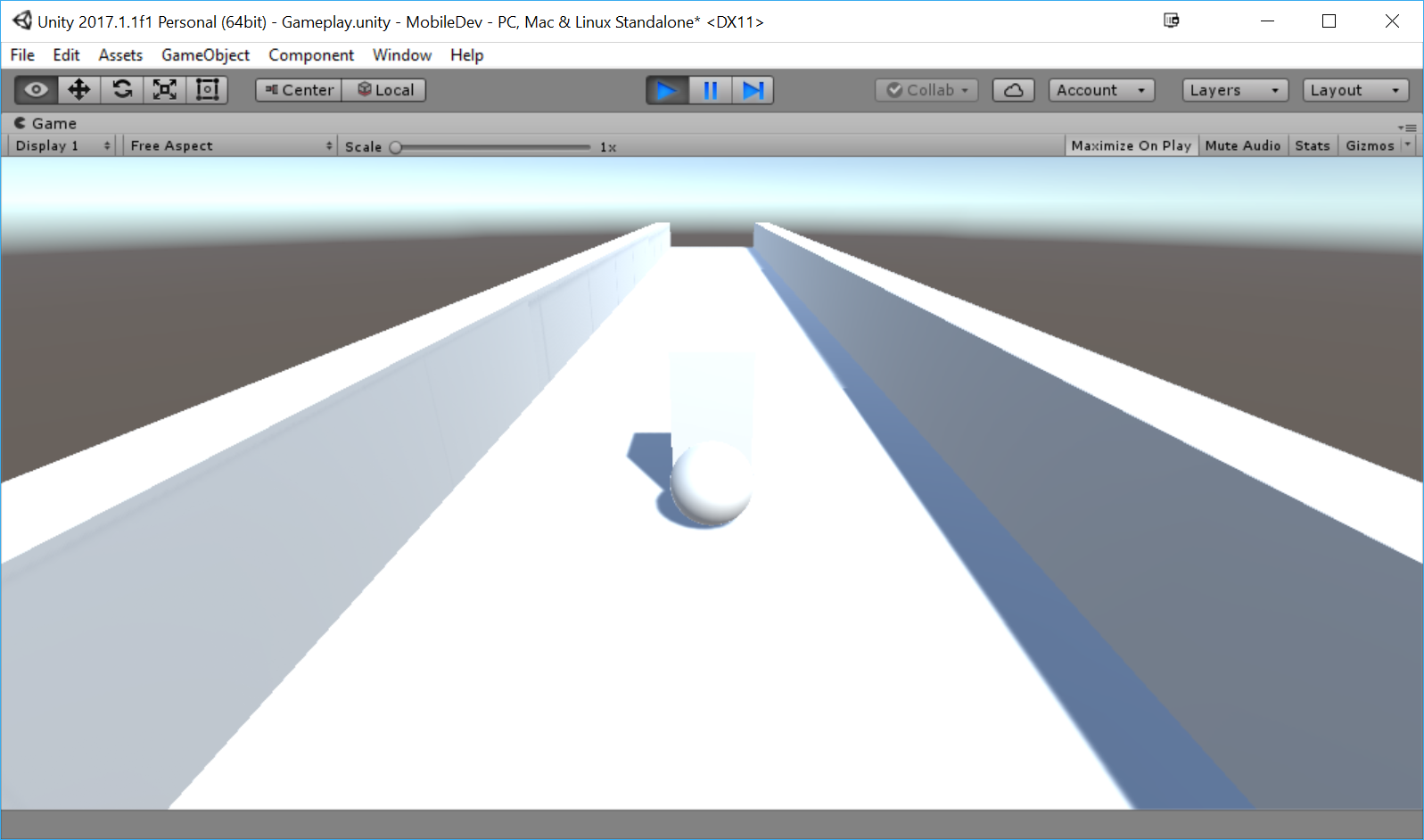Open the Layout dropdown
Viewport: 1424px width, 840px height.
(x=1356, y=90)
